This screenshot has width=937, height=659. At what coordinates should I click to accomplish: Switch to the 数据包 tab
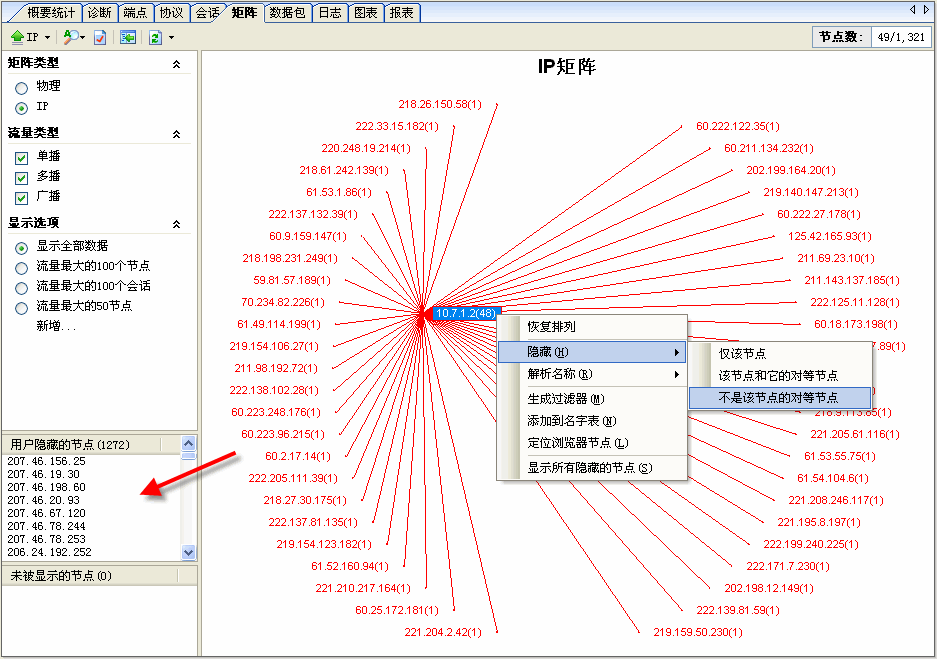287,13
